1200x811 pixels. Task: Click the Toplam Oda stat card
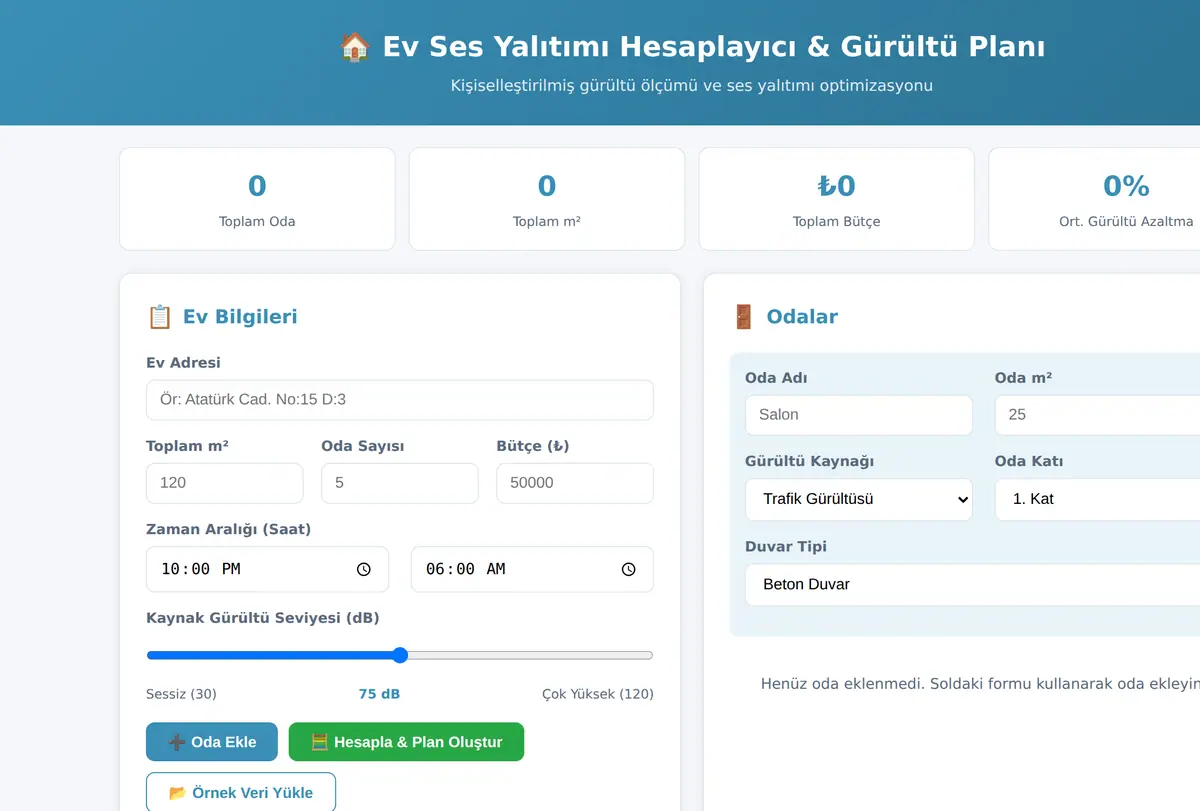(257, 199)
